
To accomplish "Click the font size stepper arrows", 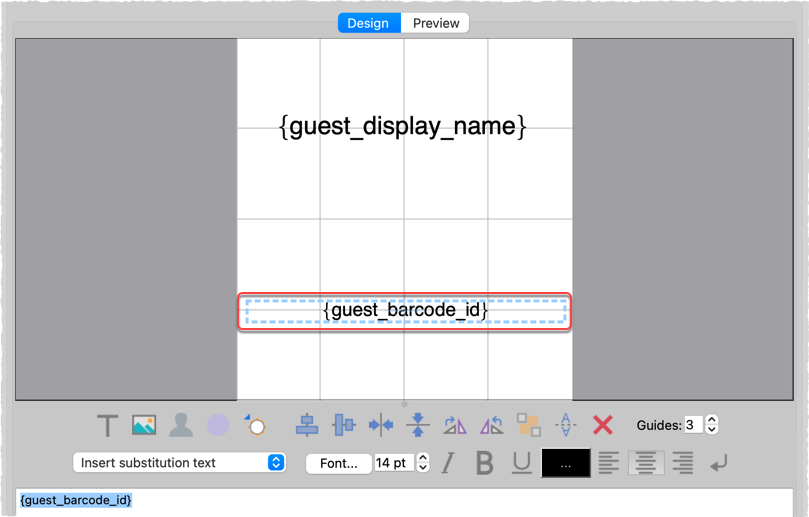I will pyautogui.click(x=423, y=463).
